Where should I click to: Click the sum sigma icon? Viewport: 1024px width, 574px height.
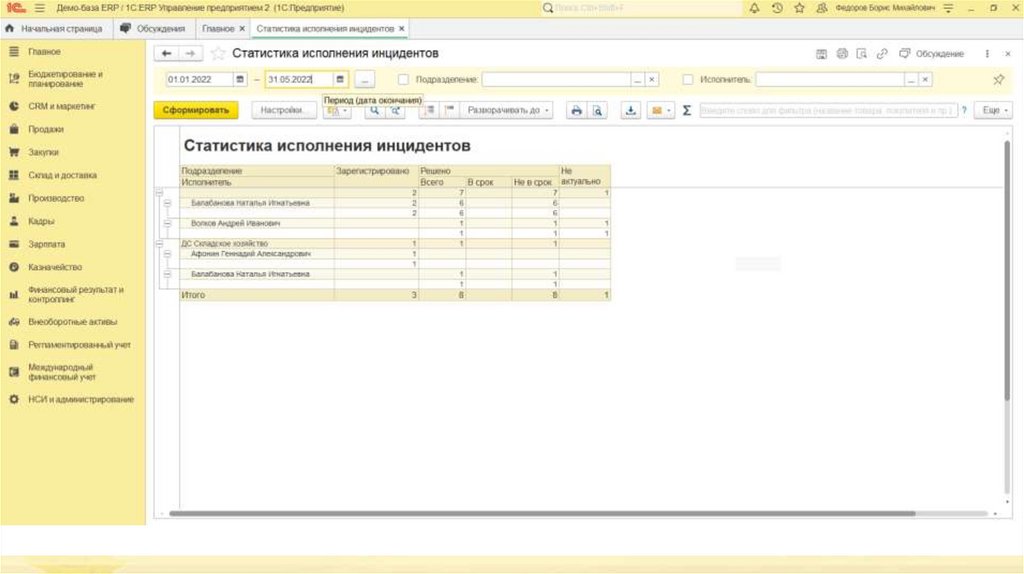[687, 111]
